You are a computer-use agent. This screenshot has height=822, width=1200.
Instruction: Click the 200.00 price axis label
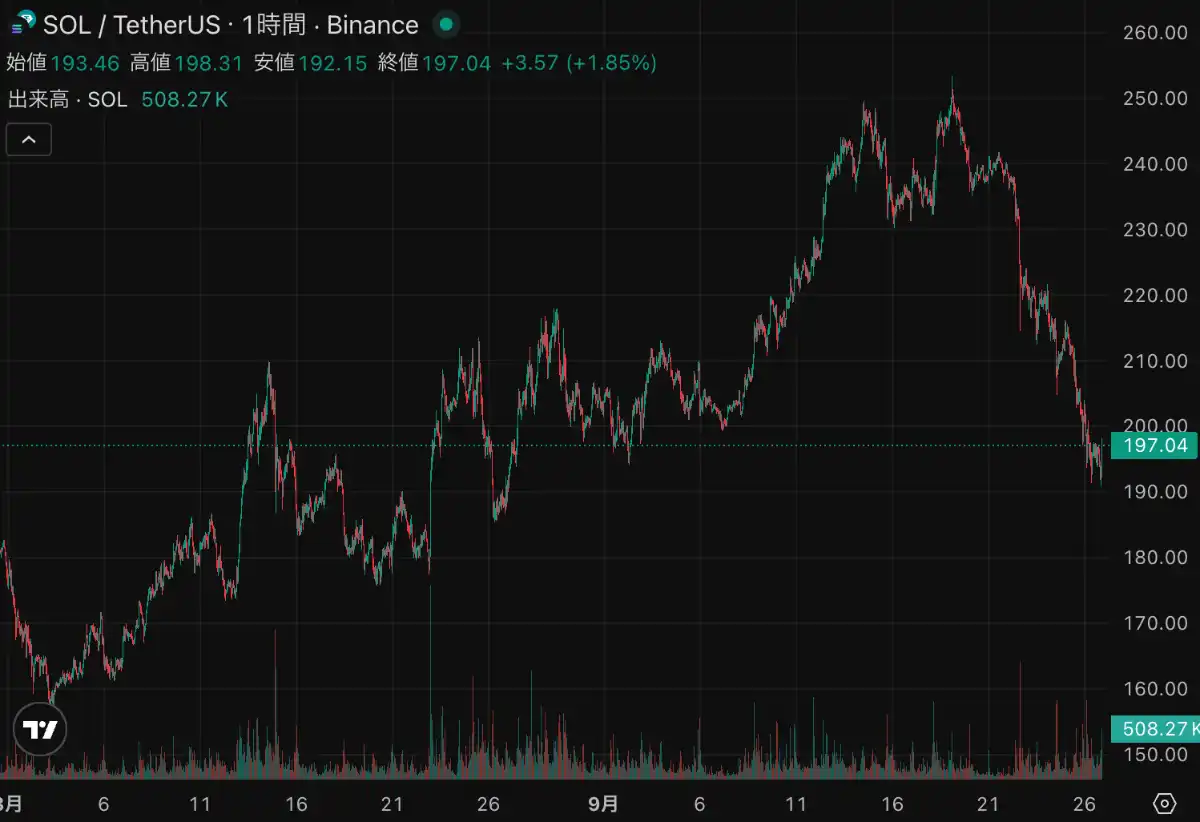pyautogui.click(x=1155, y=426)
